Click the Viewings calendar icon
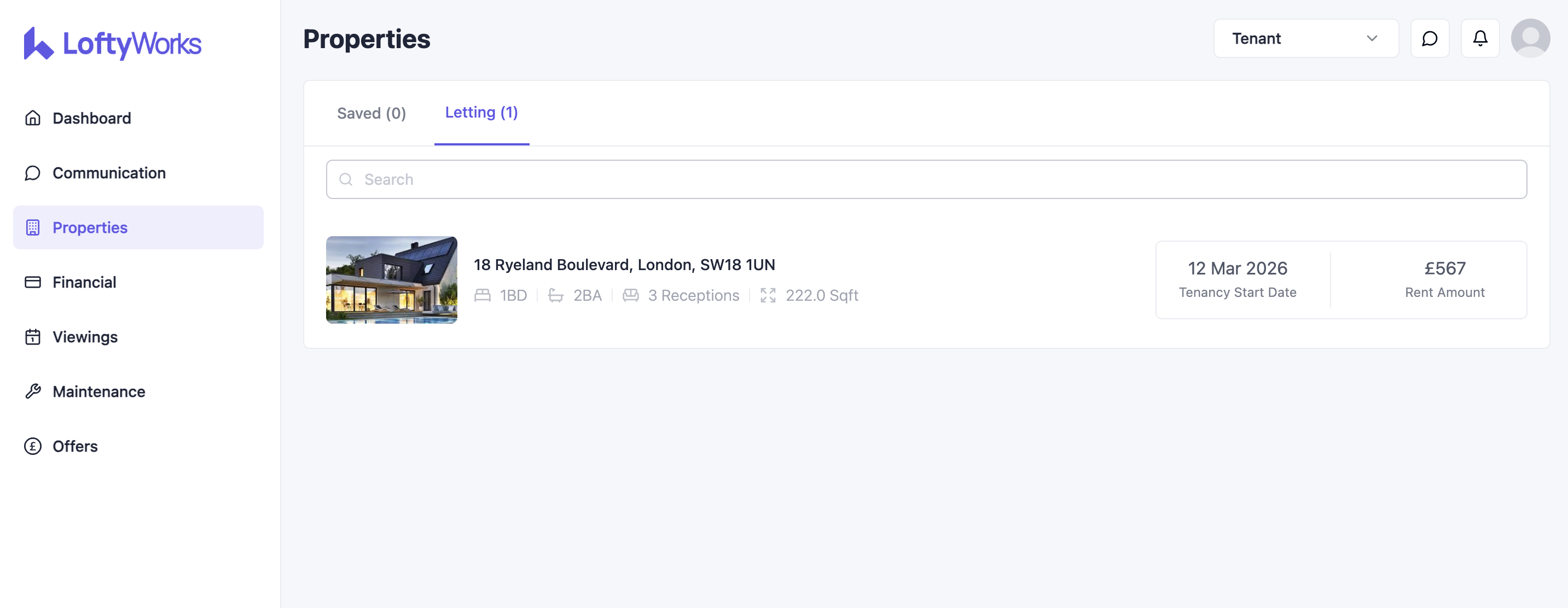This screenshot has width=1568, height=608. tap(33, 337)
